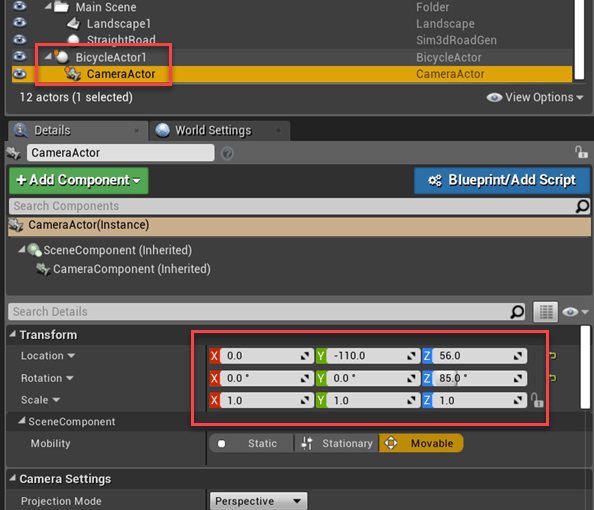Collapse SceneComponent (Inherited) node
The image size is (594, 510).
(x=22, y=250)
